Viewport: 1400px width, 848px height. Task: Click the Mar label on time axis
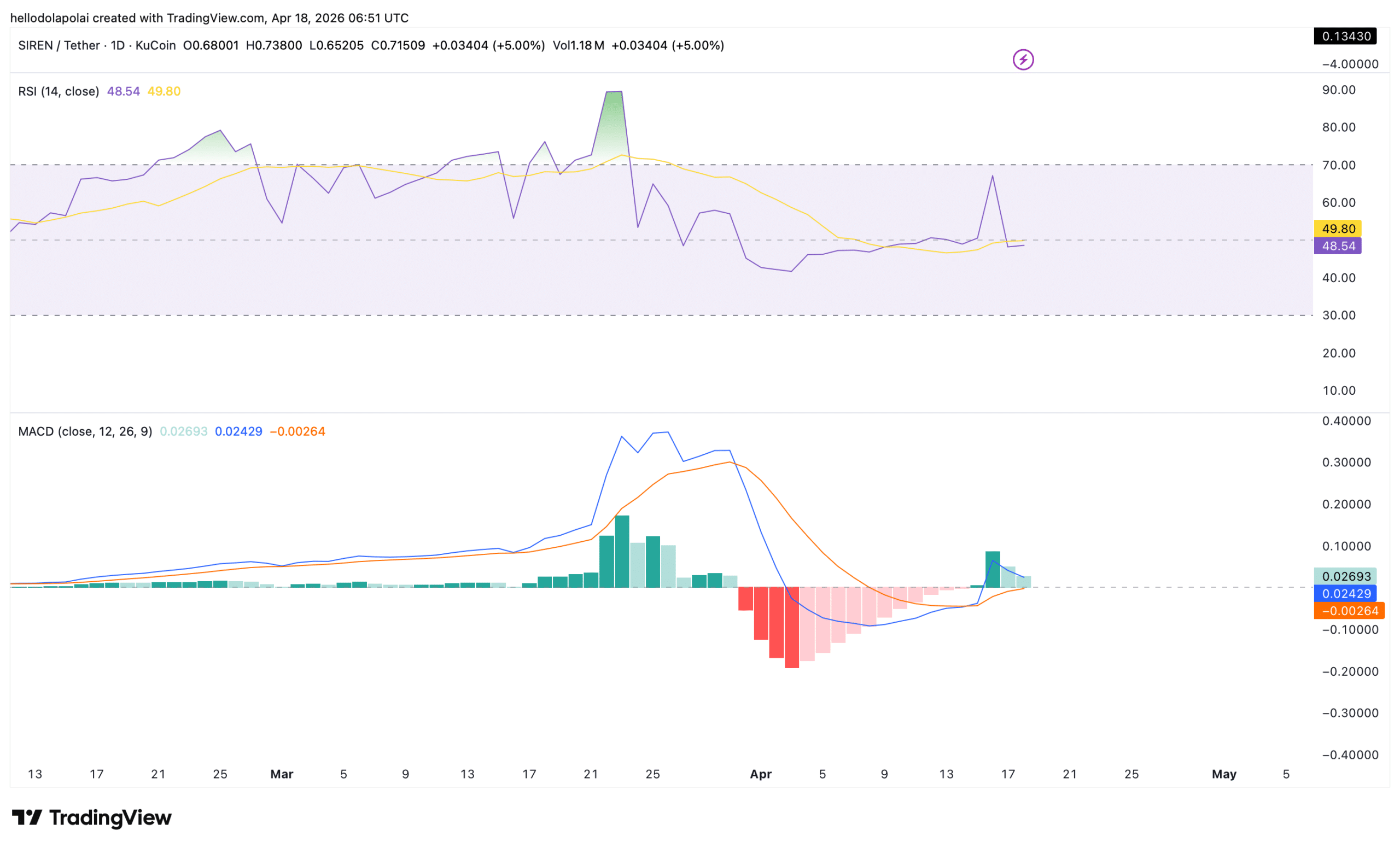click(x=282, y=774)
